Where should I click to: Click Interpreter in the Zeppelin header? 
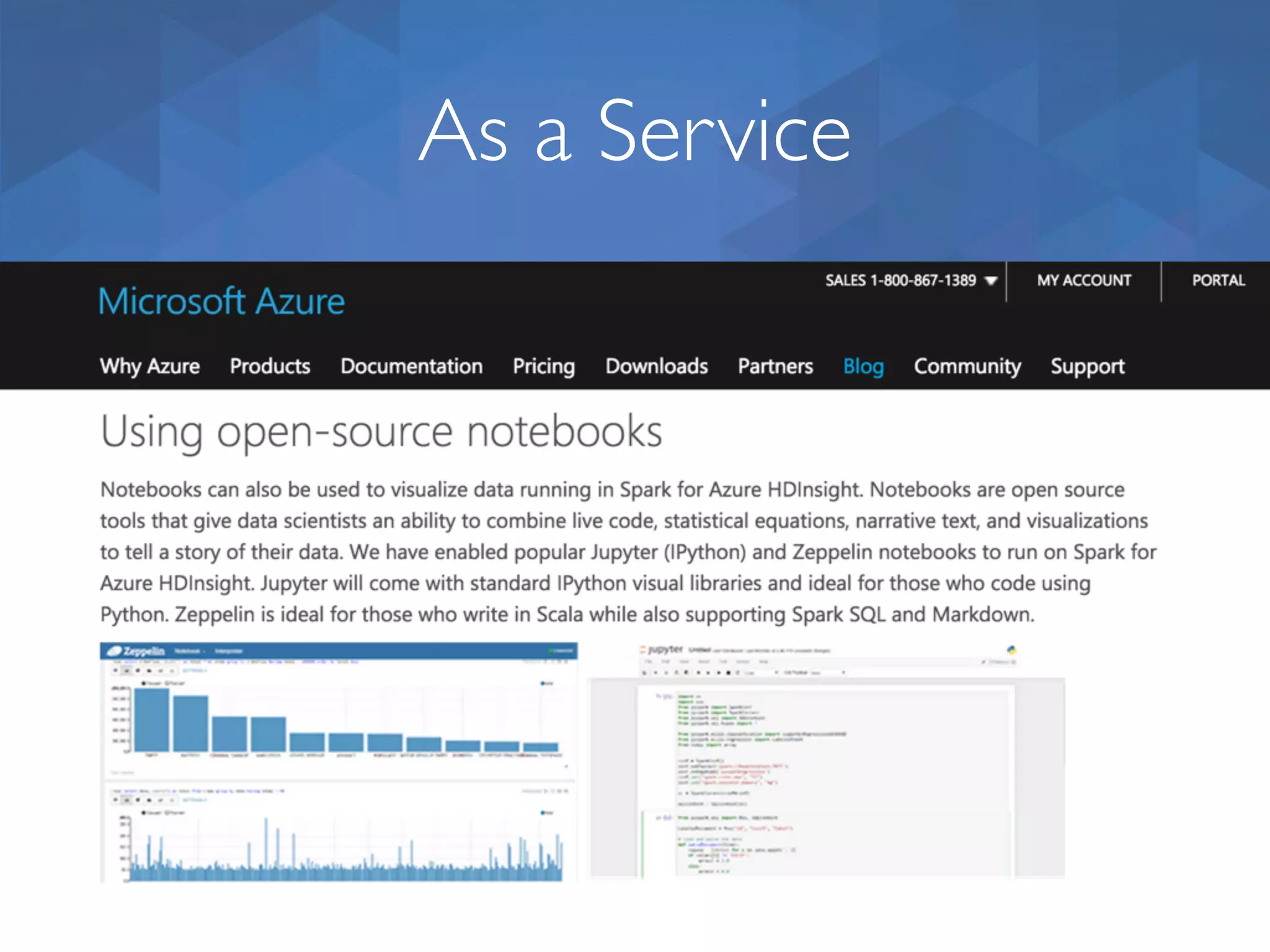[x=228, y=651]
